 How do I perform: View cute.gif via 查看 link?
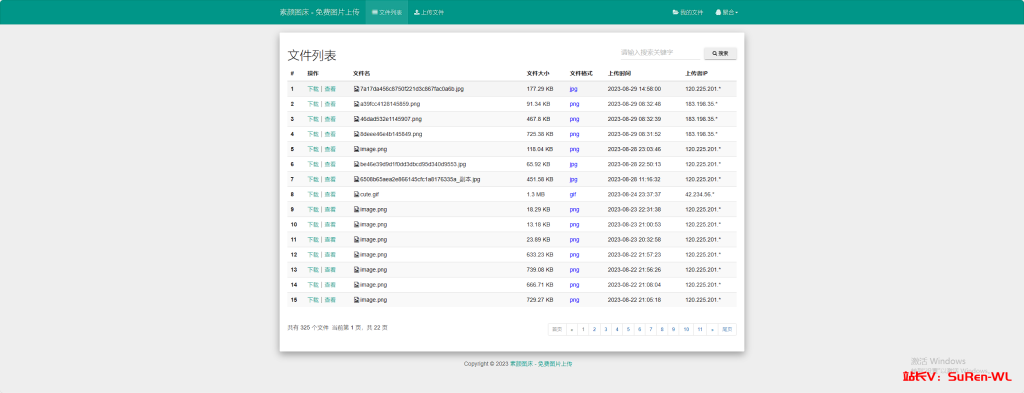[x=330, y=194]
